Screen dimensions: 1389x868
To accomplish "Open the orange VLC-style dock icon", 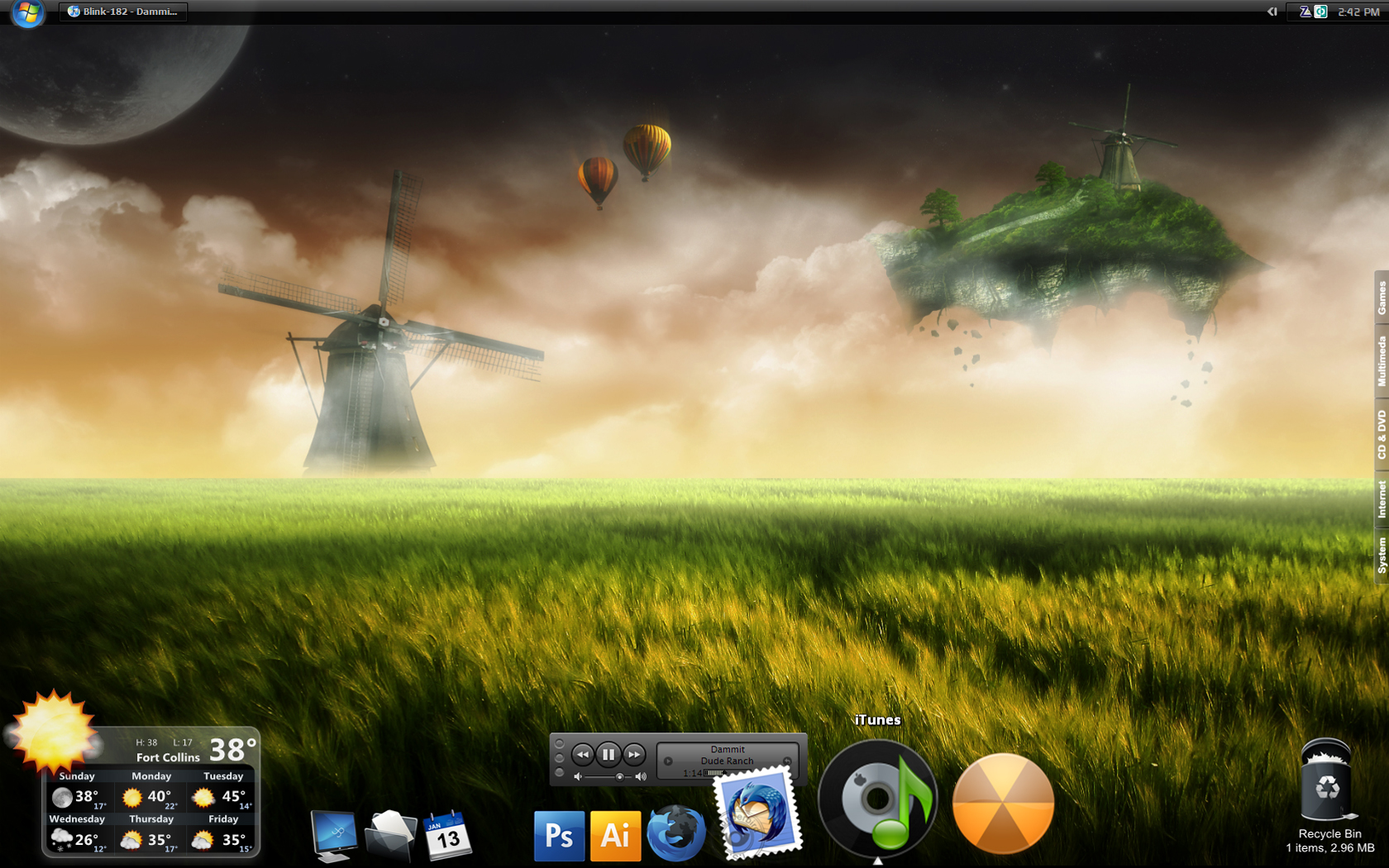I will click(1003, 803).
